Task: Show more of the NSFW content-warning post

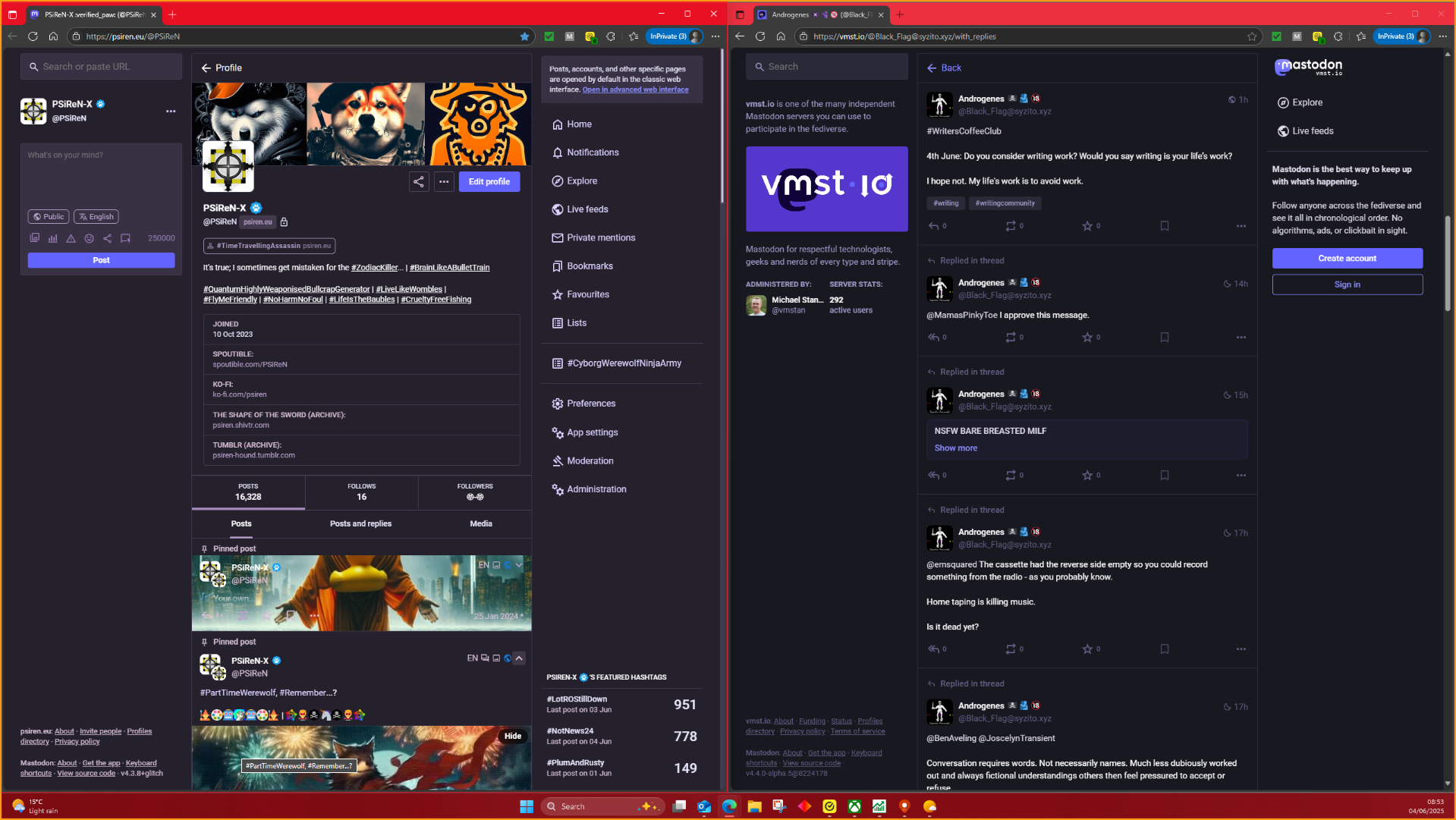Action: 955,448
